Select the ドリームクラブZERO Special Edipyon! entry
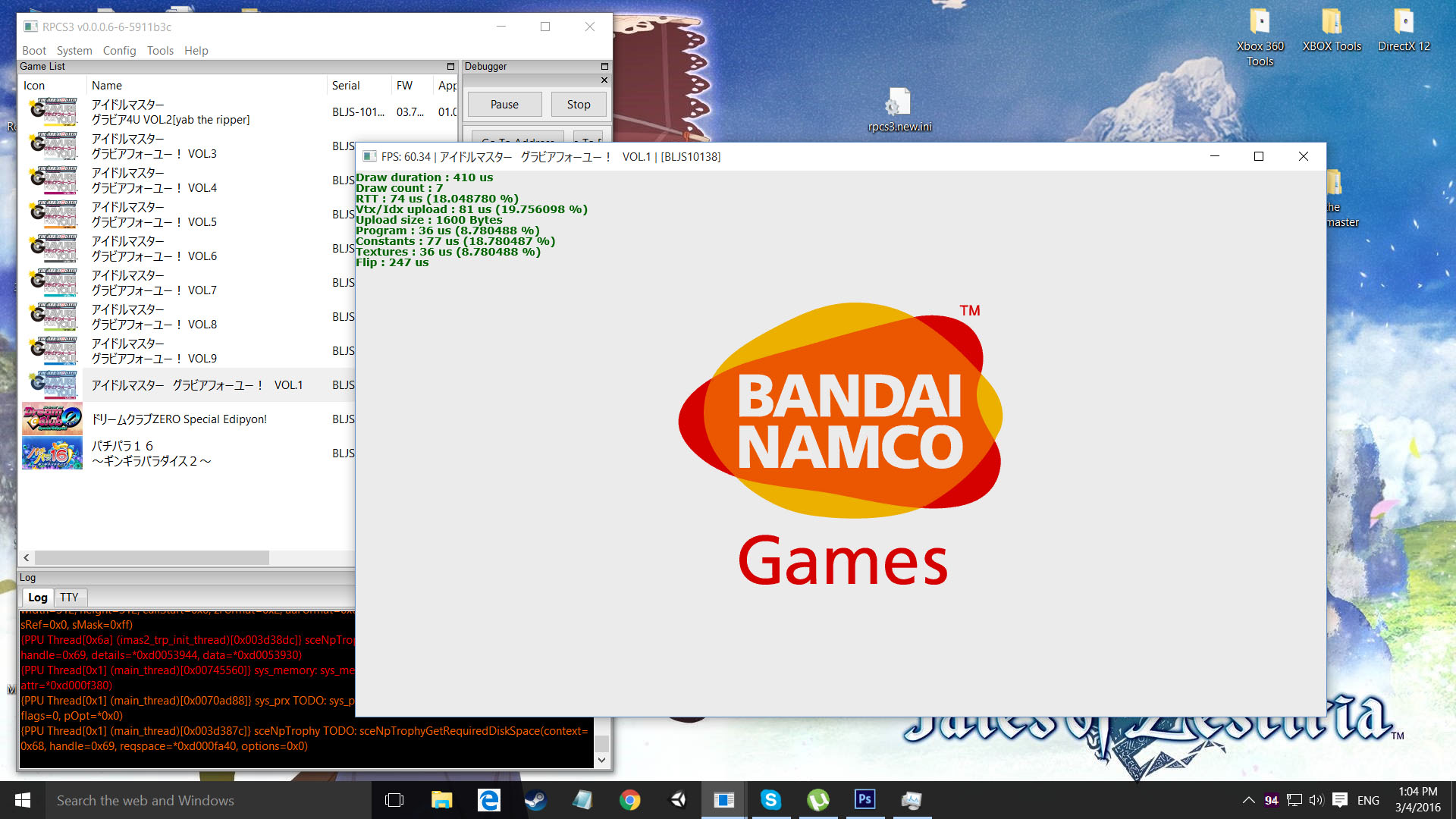Image resolution: width=1456 pixels, height=819 pixels. click(179, 419)
